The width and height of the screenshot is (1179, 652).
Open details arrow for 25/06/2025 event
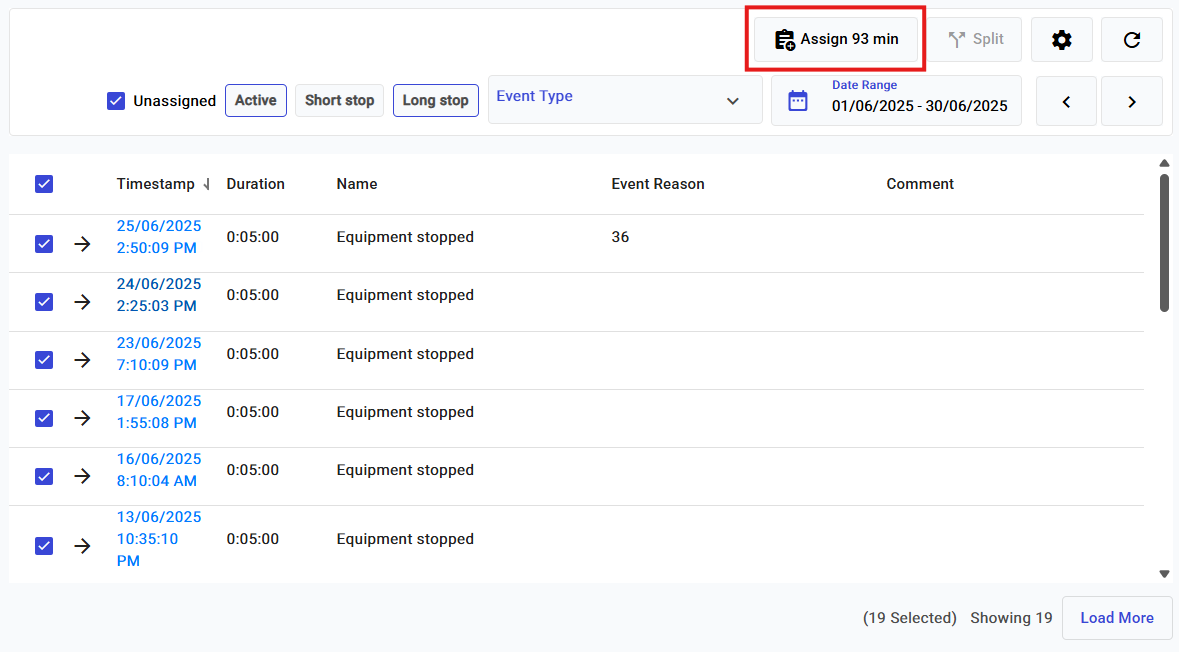(x=82, y=244)
